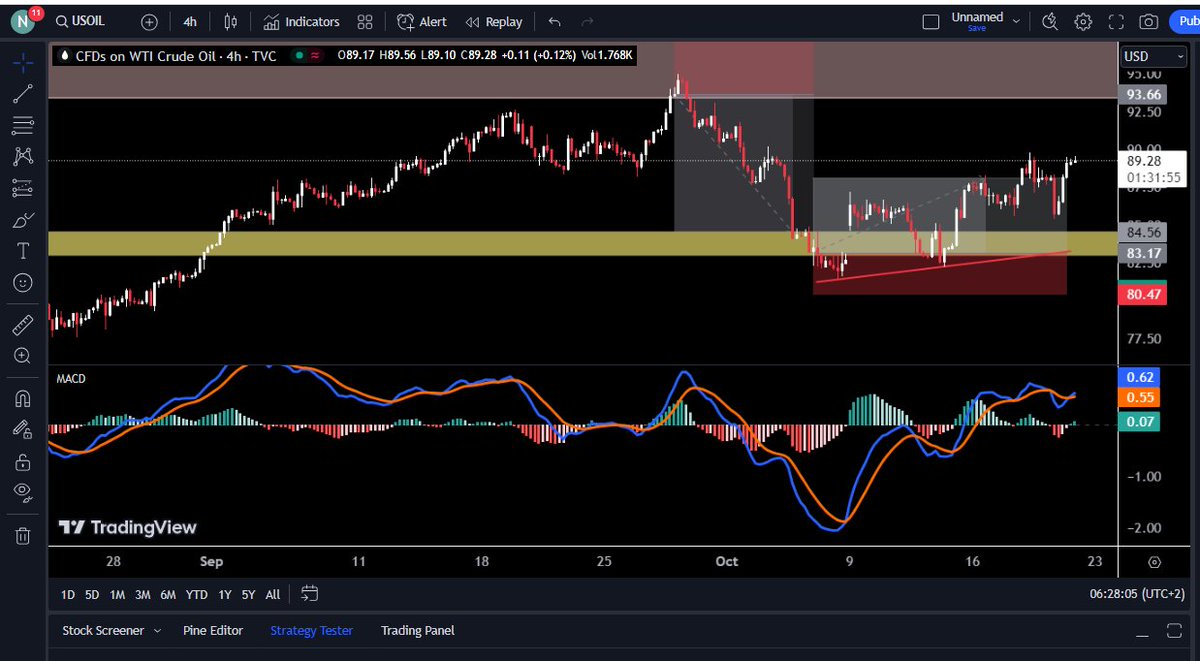Open time axis settings icon
The height and width of the screenshot is (661, 1200).
(1155, 562)
